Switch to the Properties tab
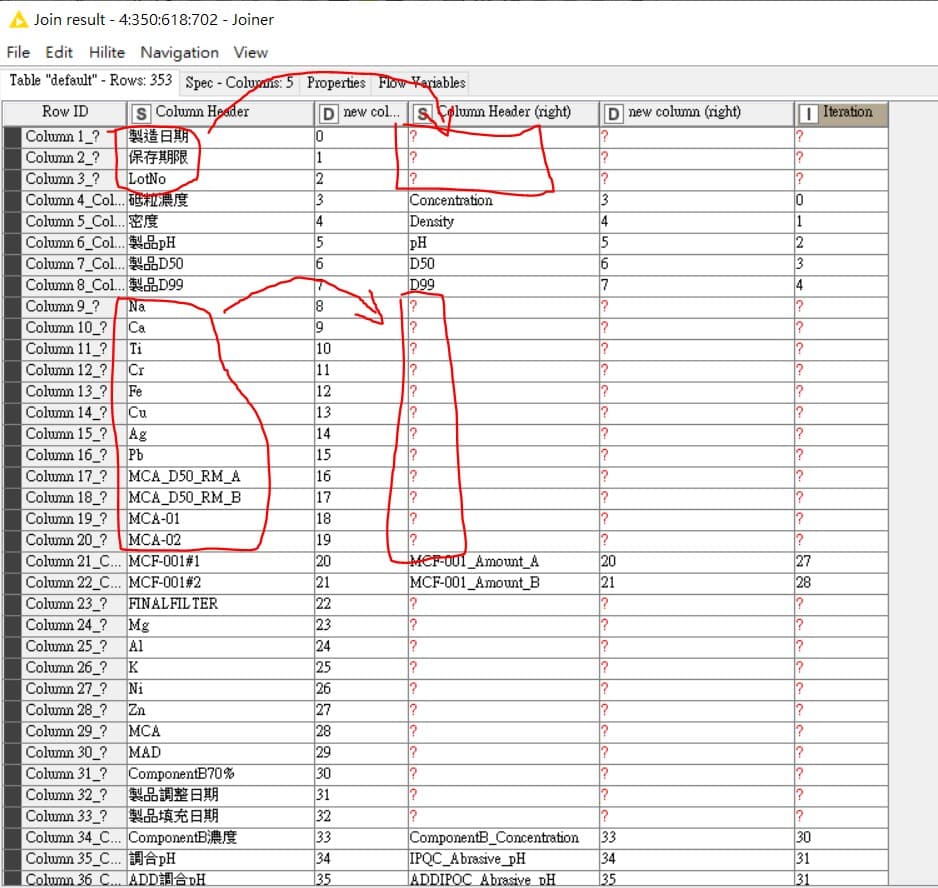This screenshot has width=938, height=888. pyautogui.click(x=335, y=84)
